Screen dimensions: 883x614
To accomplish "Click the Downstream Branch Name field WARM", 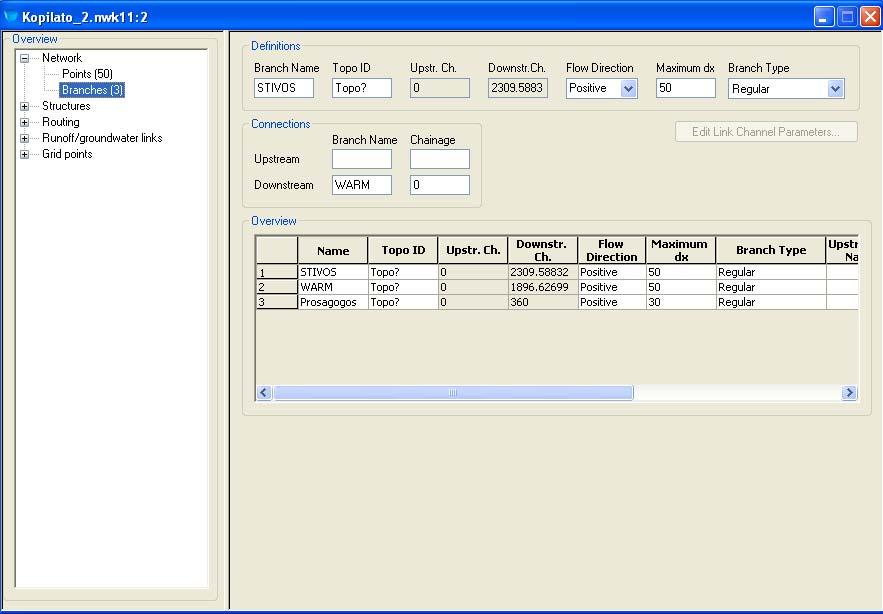I will click(x=362, y=185).
